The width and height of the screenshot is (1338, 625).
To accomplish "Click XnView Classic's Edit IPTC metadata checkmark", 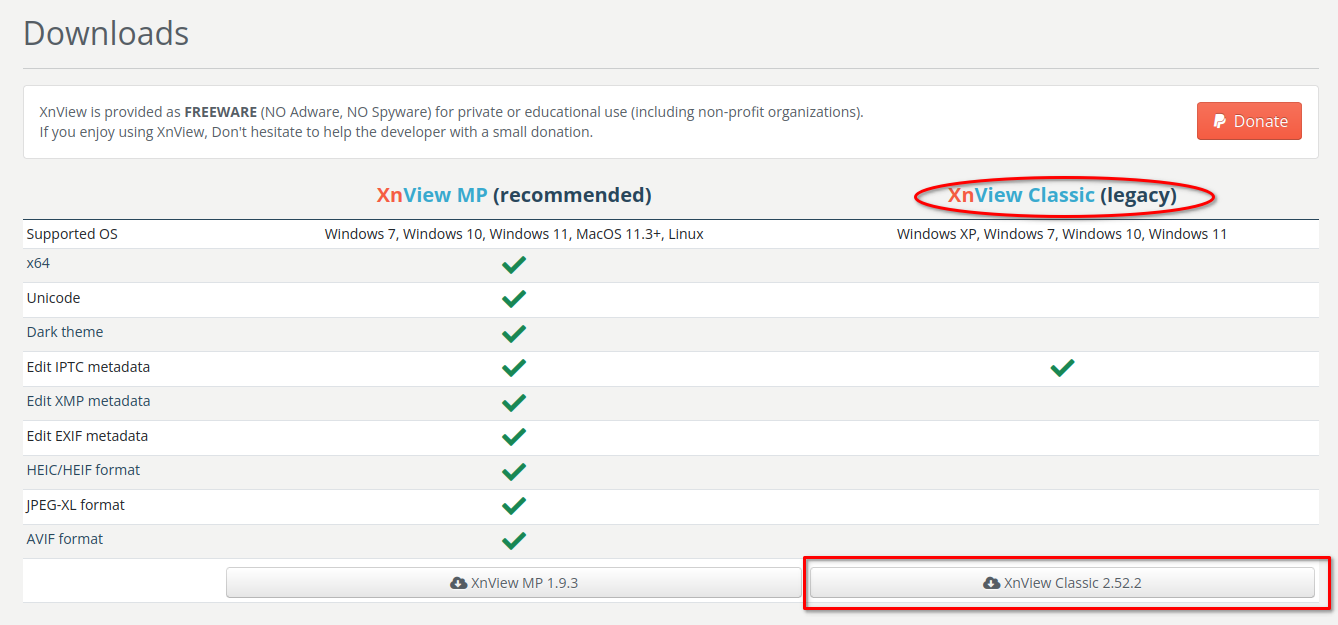I will tap(1062, 368).
